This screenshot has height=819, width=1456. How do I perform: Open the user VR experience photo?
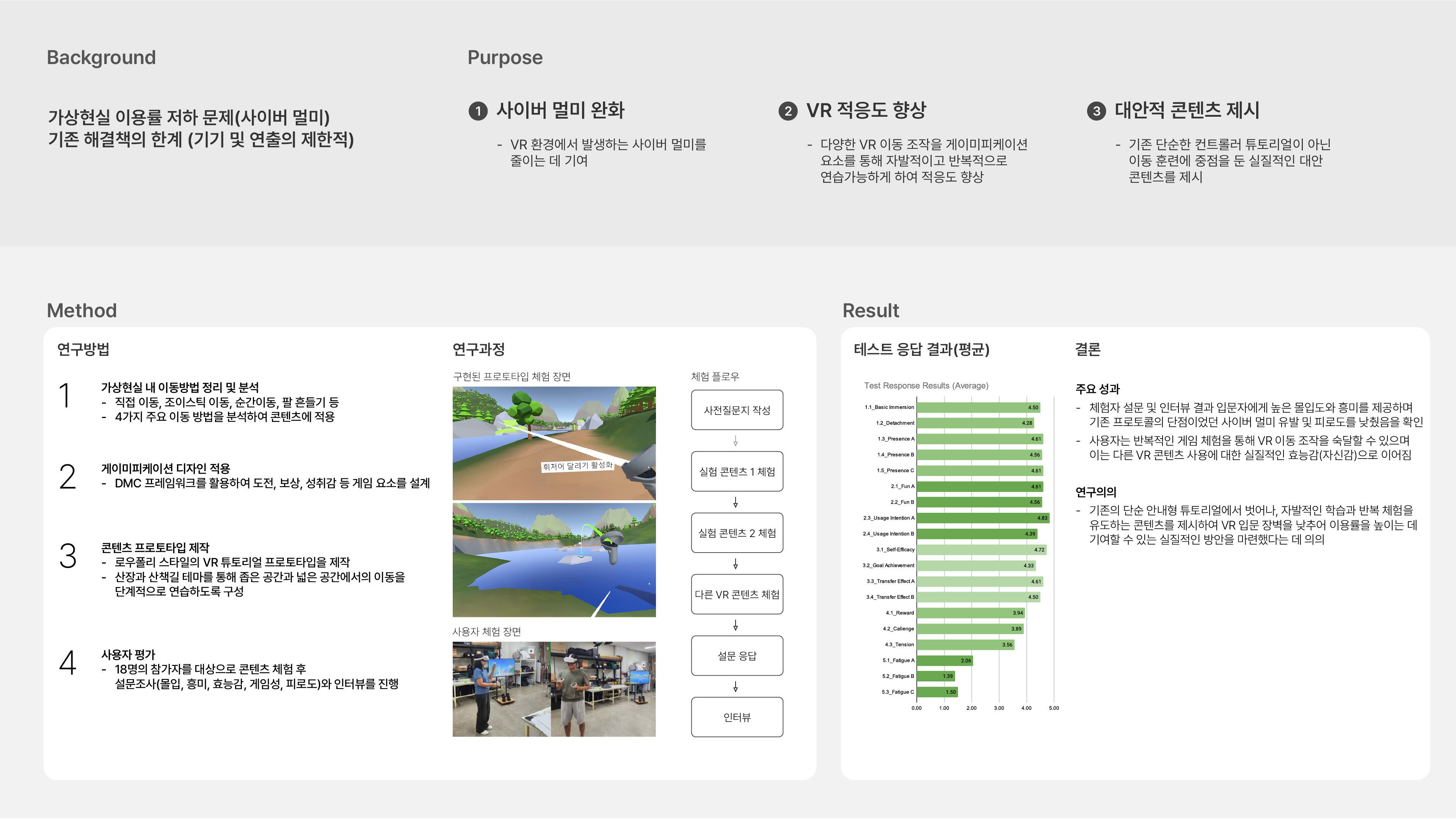(554, 689)
